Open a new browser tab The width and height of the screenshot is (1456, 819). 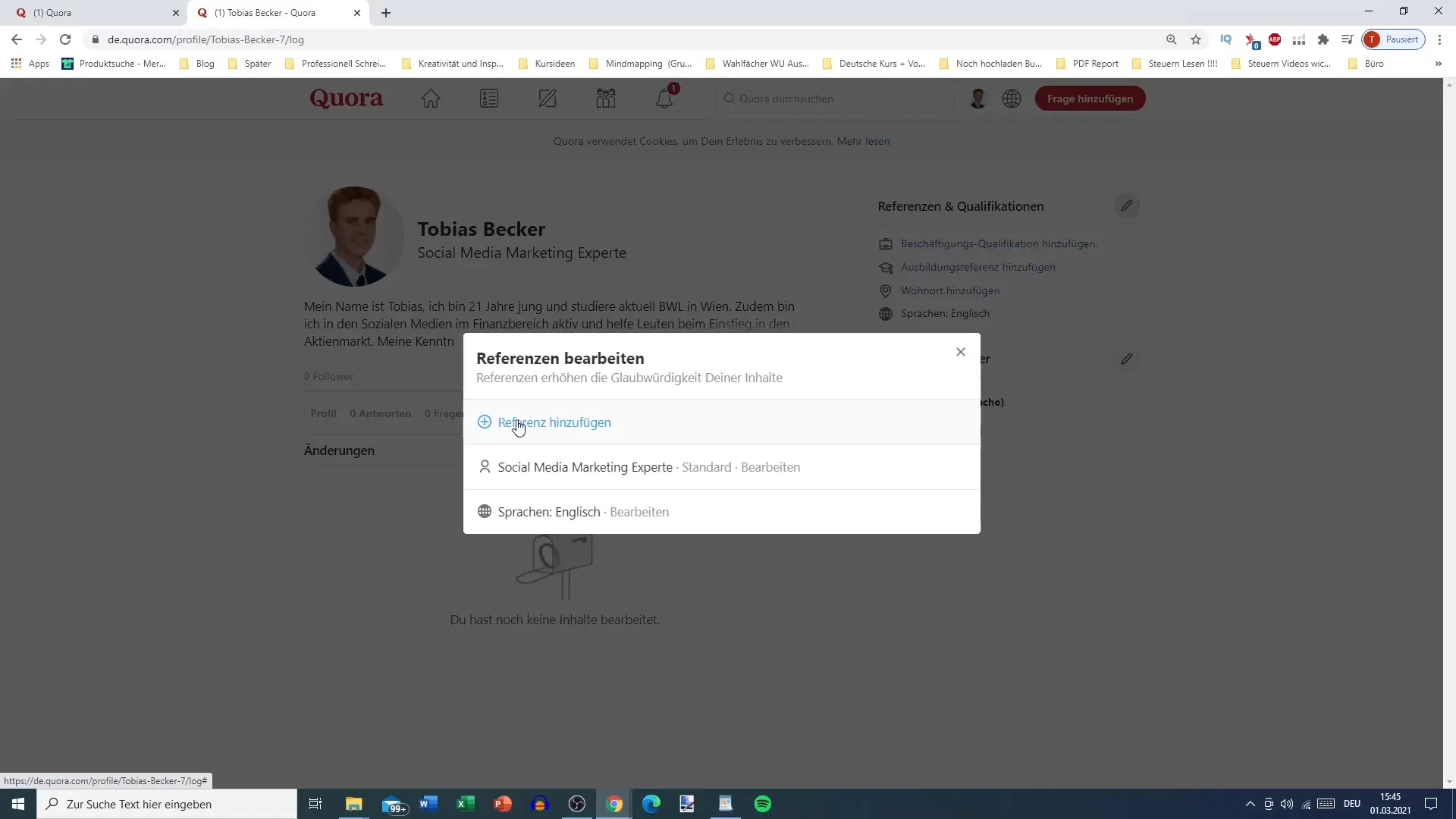click(x=386, y=13)
